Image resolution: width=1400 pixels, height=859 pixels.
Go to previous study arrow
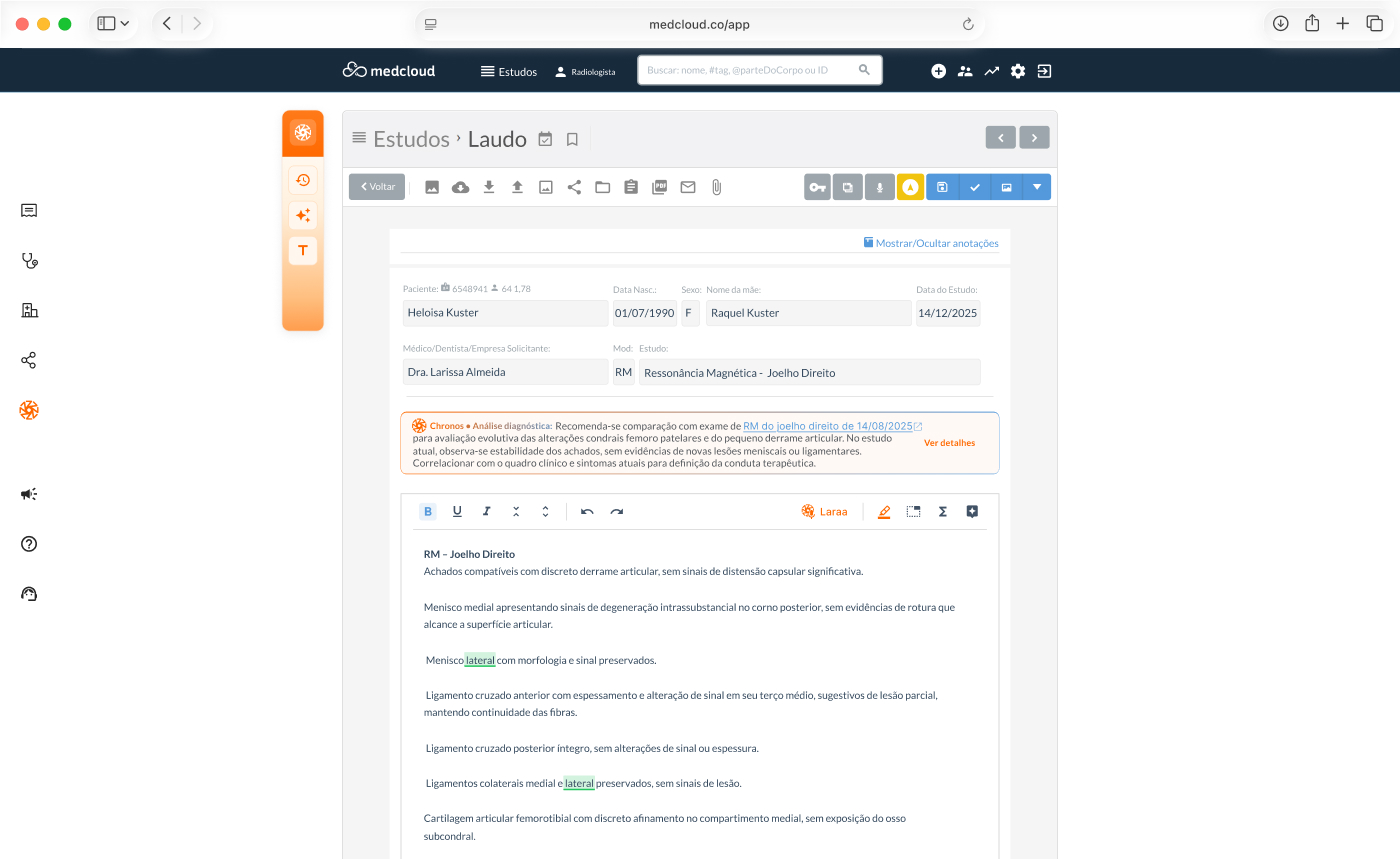coord(1001,138)
